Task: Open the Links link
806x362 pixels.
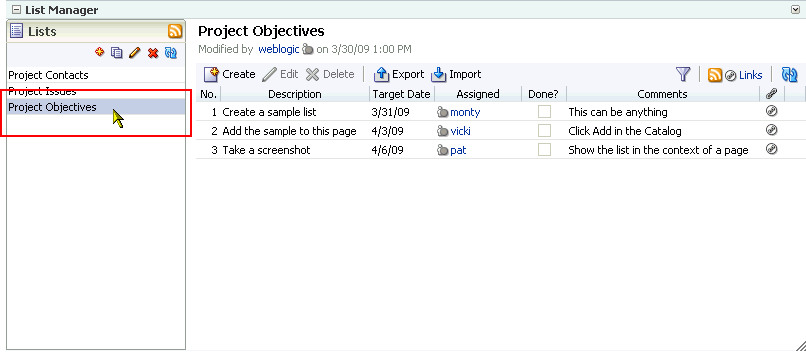Action: click(x=750, y=75)
